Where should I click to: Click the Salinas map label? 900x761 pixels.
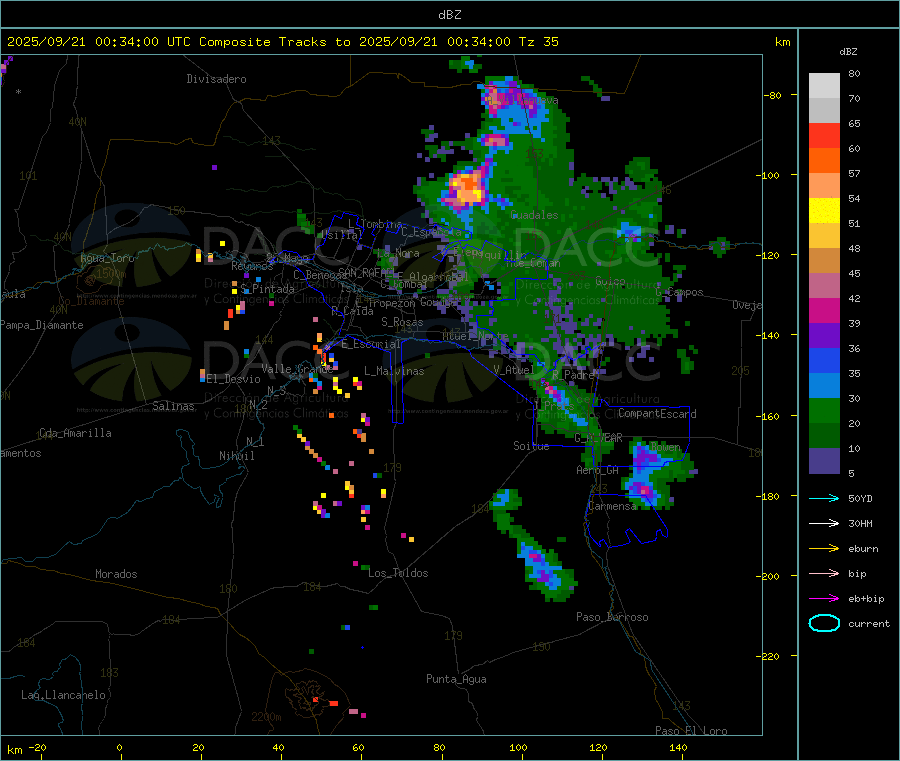tap(173, 406)
